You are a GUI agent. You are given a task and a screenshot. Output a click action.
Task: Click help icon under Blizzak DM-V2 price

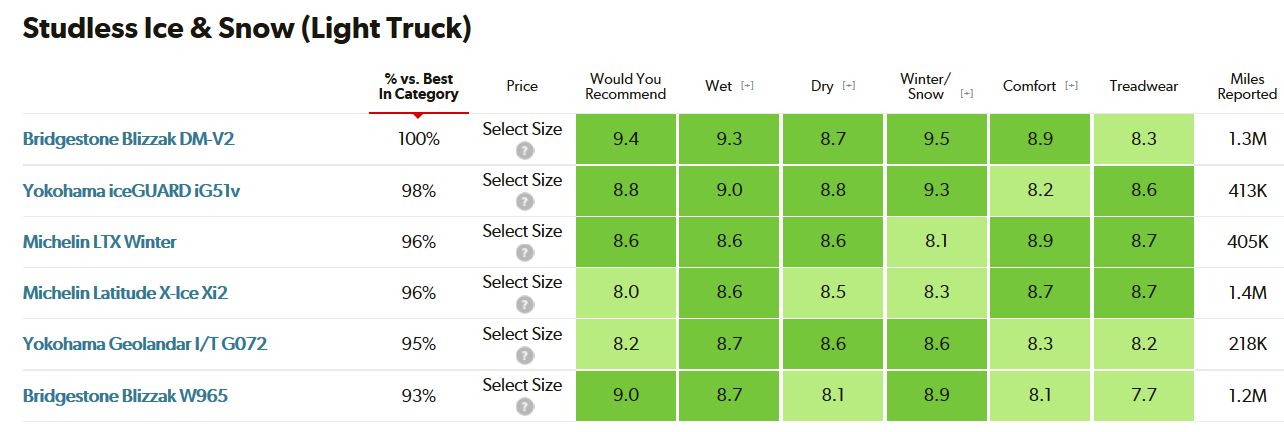point(524,151)
